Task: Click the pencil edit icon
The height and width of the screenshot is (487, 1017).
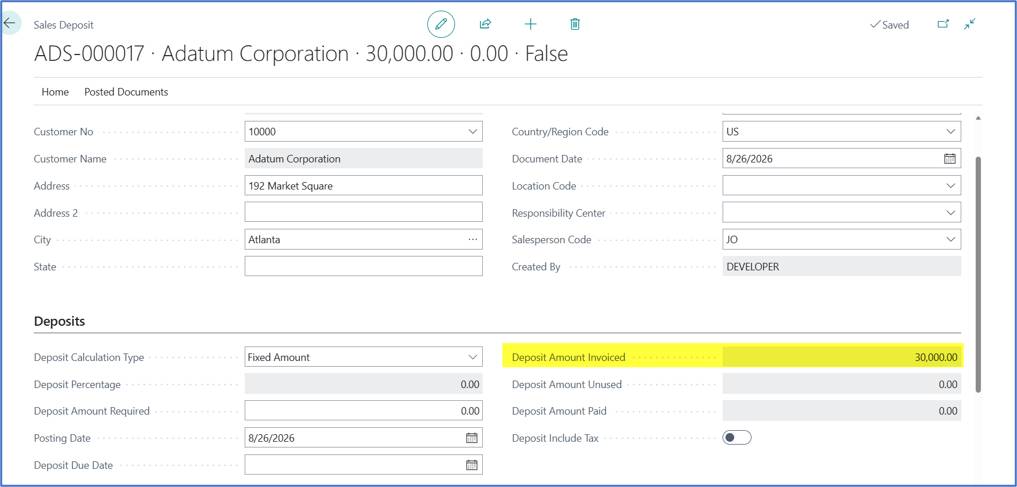Action: pyautogui.click(x=441, y=25)
